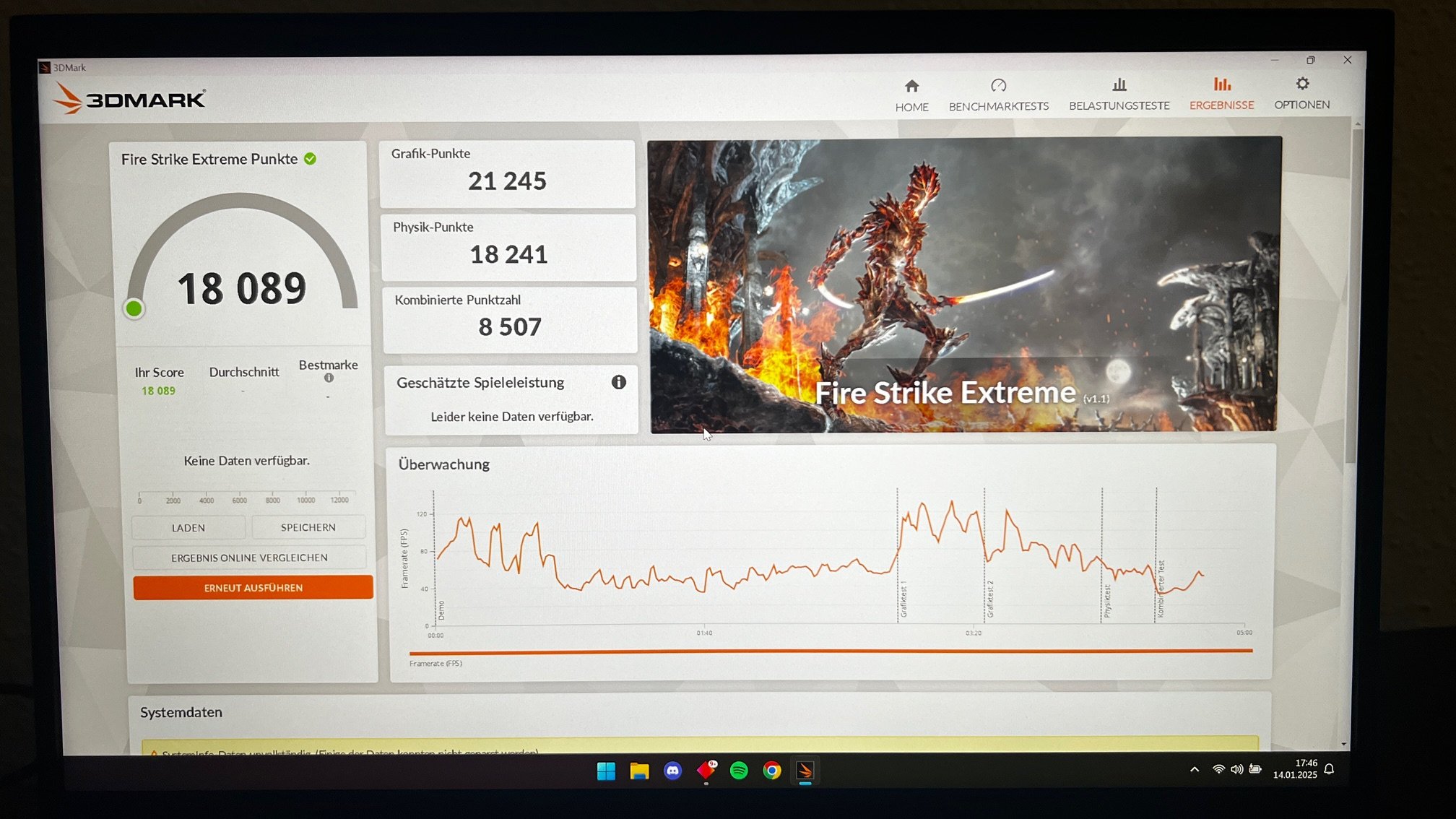Expand hidden system tray icons chevron
The image size is (1456, 819).
pos(1195,770)
